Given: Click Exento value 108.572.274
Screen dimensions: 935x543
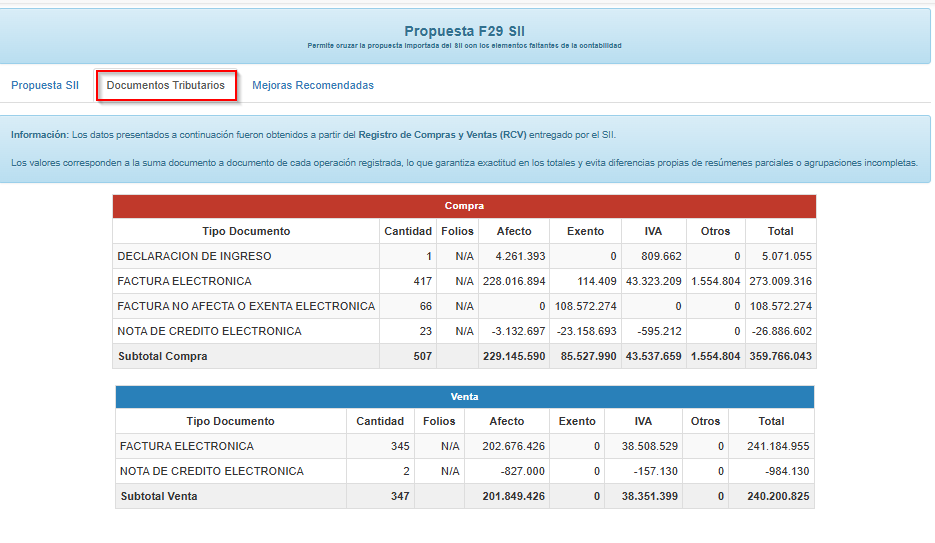Looking at the screenshot, I should pyautogui.click(x=586, y=306).
